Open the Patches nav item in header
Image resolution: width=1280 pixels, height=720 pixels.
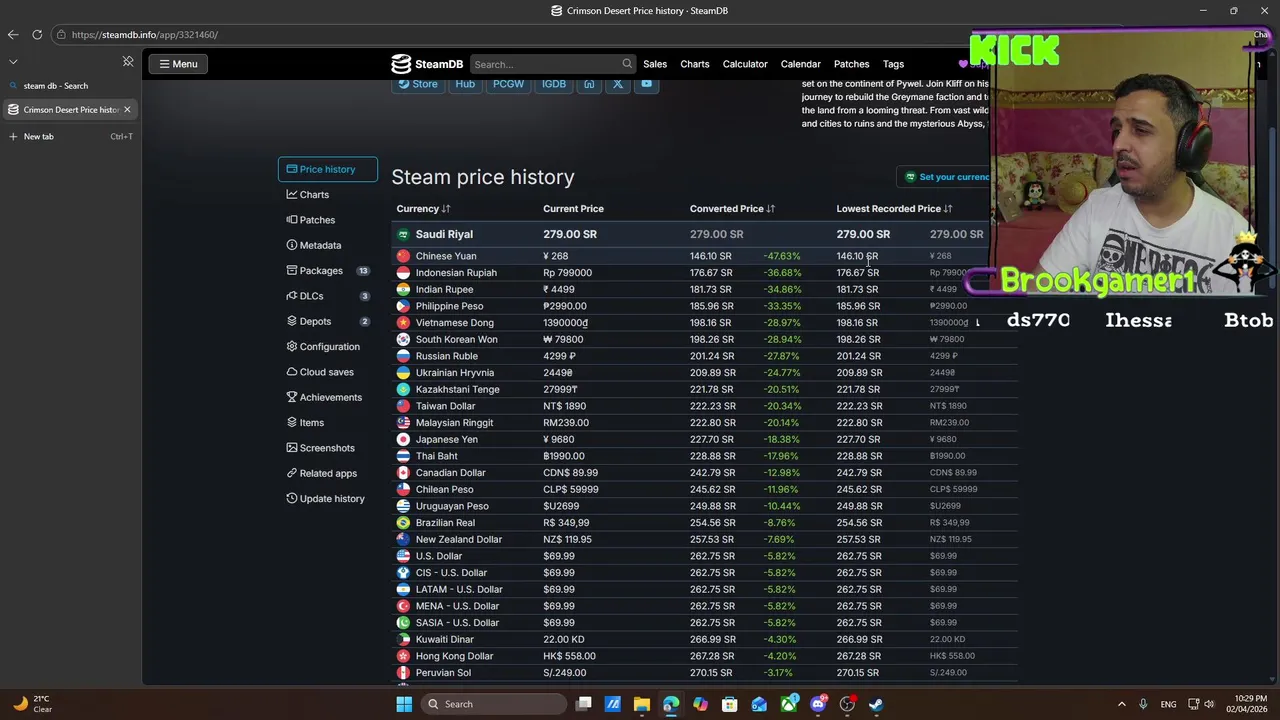click(852, 64)
